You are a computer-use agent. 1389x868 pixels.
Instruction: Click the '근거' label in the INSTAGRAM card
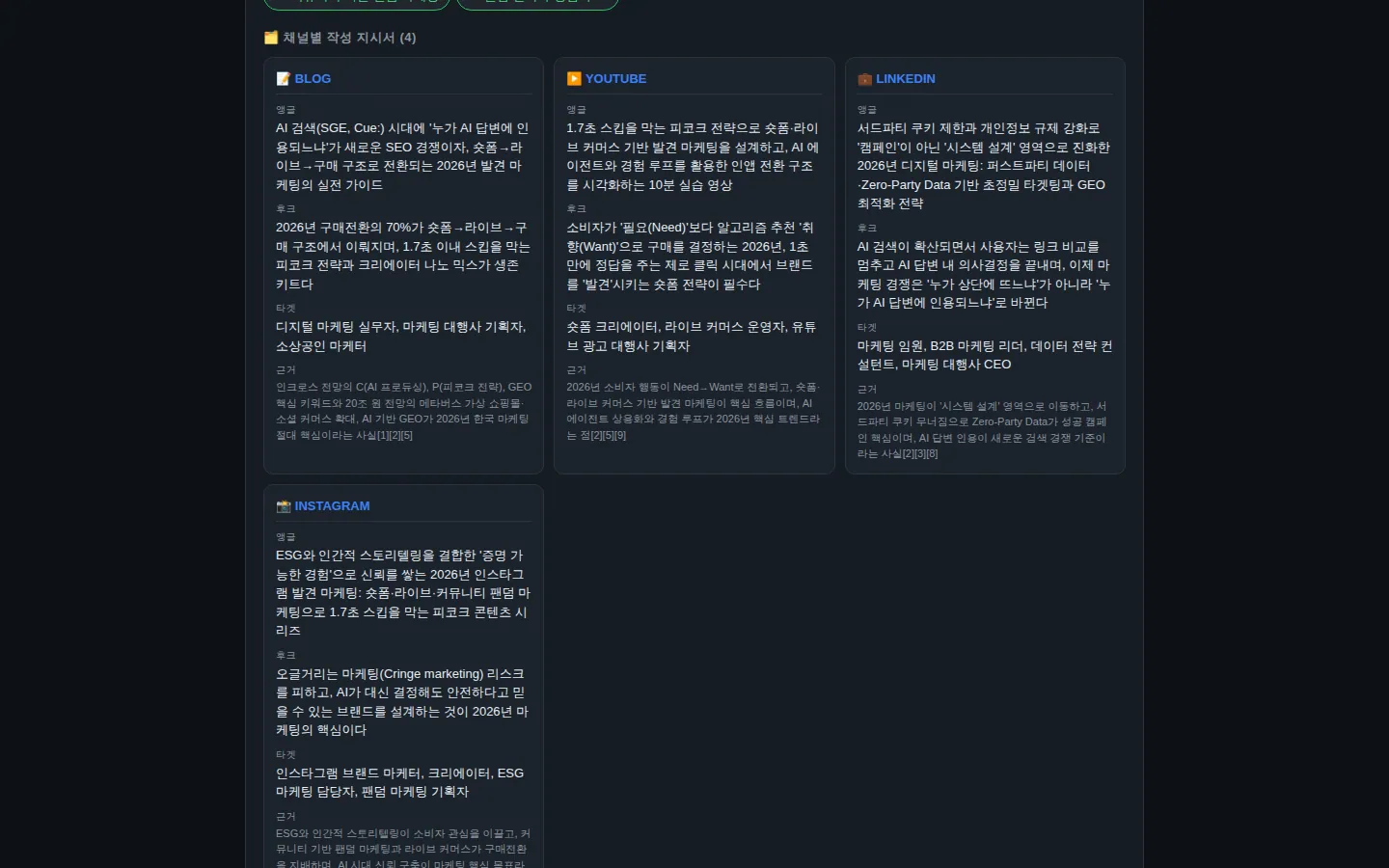click(286, 817)
